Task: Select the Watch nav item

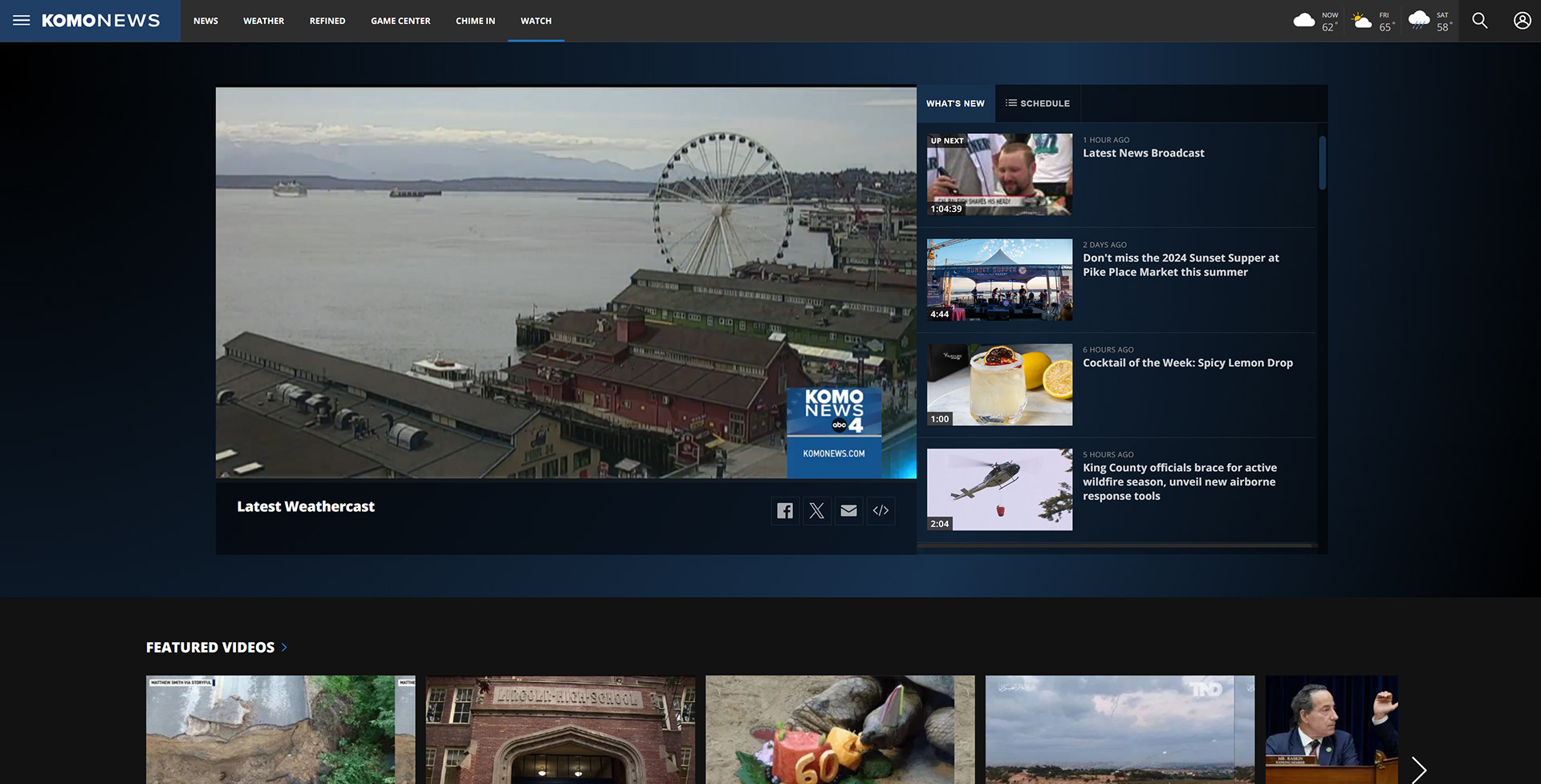Action: [536, 21]
